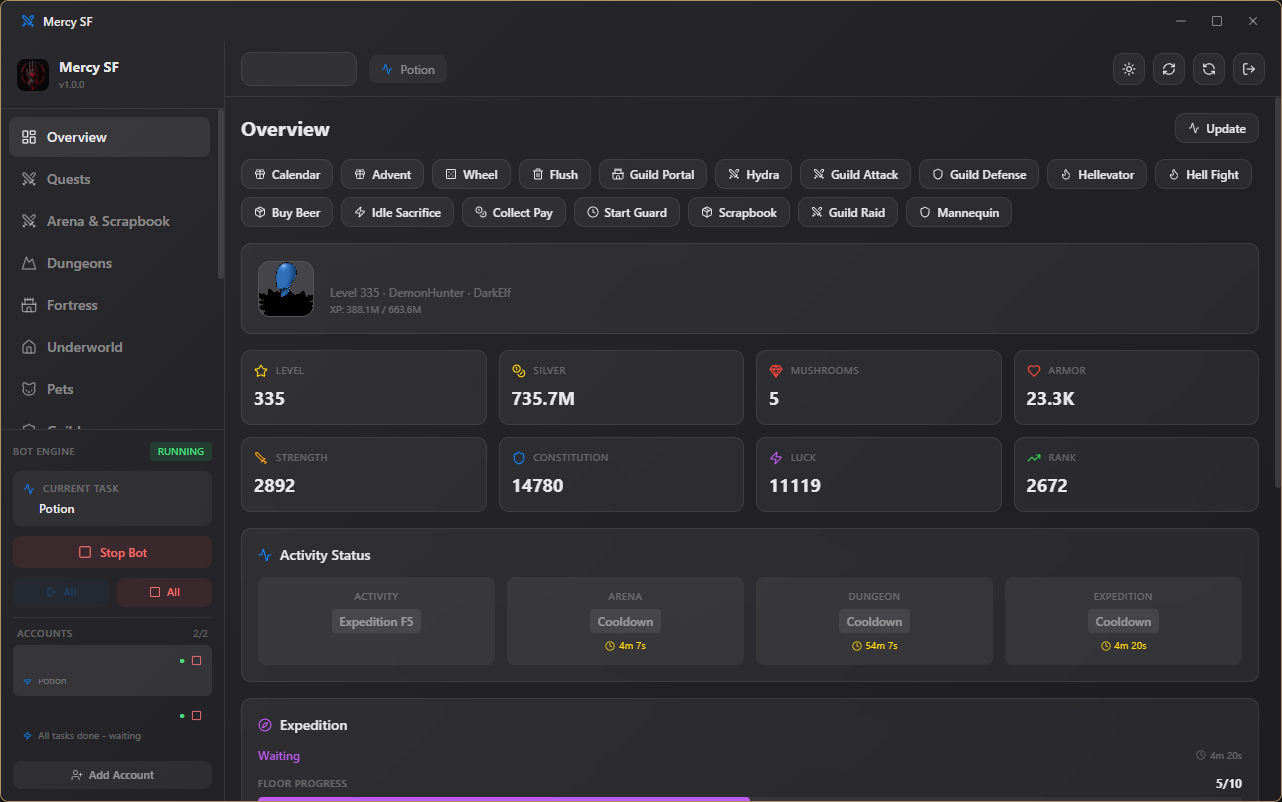Screen dimensions: 1282x802
Task: Click the Guild Attack button
Action: (856, 174)
